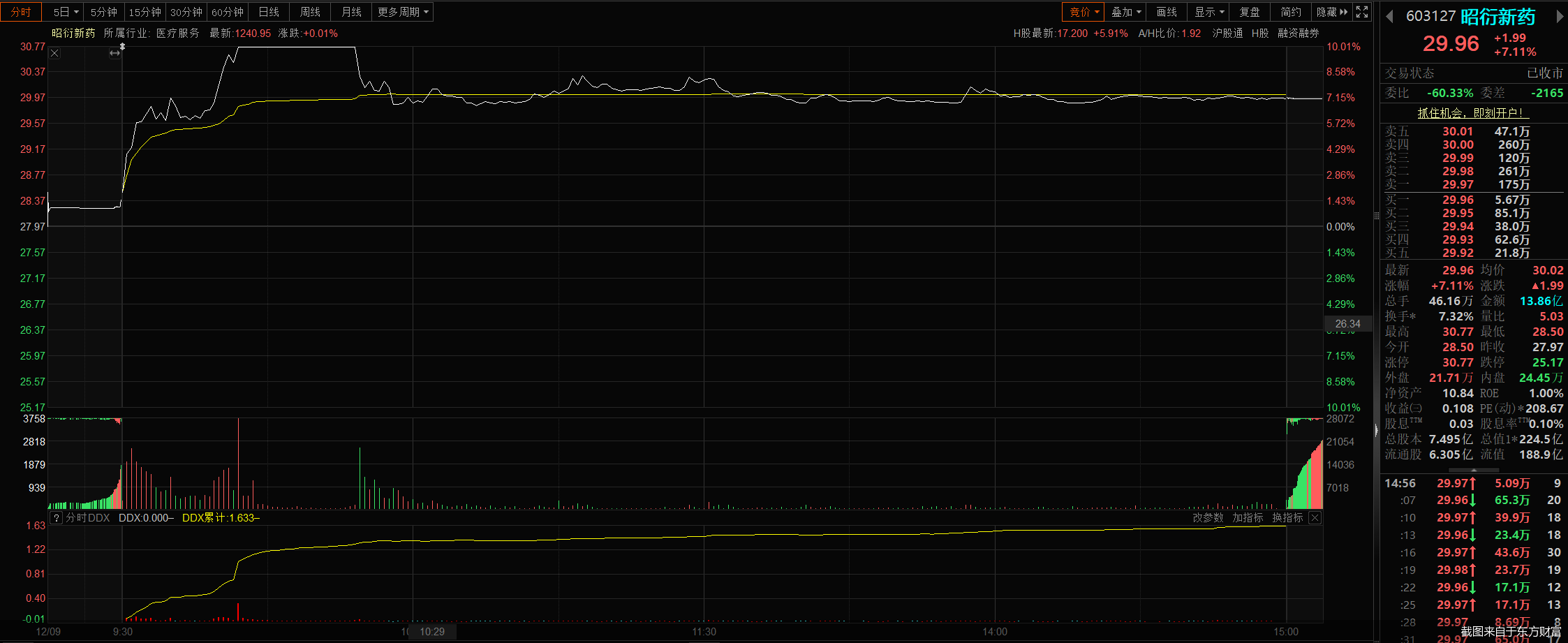This screenshot has width=1568, height=643.
Task: Click 换指标 to change indicator
Action: point(1287,518)
